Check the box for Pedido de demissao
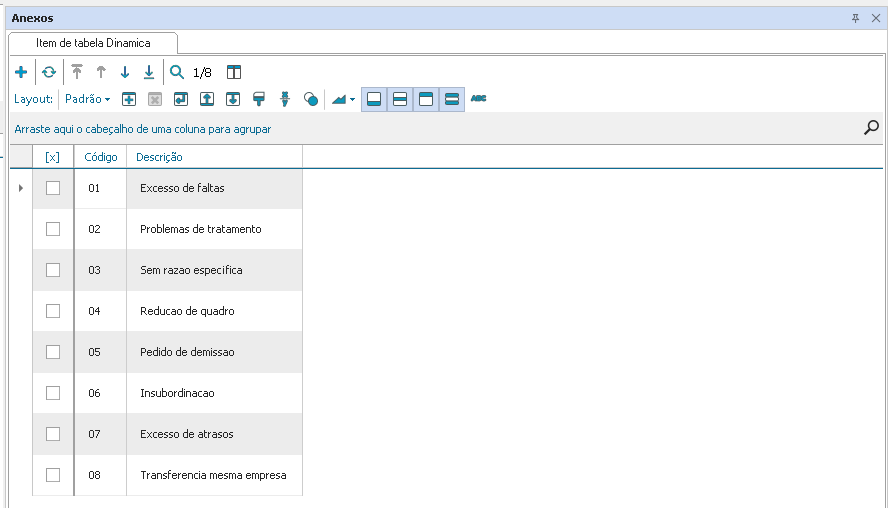 pyautogui.click(x=53, y=352)
